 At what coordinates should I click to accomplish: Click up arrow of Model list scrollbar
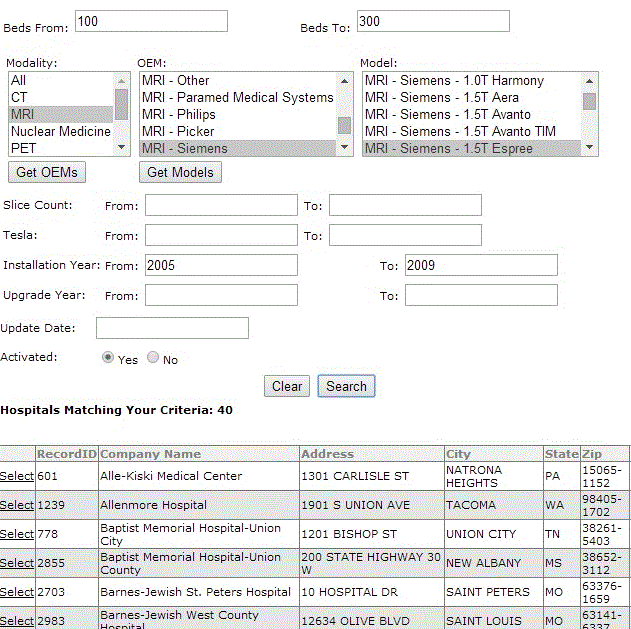tap(590, 81)
